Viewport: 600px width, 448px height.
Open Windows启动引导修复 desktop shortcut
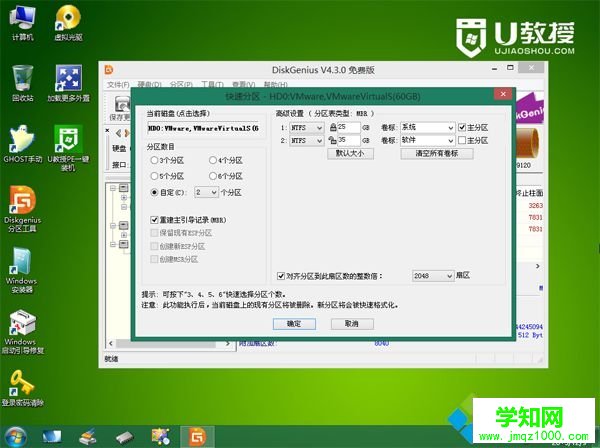coord(23,331)
